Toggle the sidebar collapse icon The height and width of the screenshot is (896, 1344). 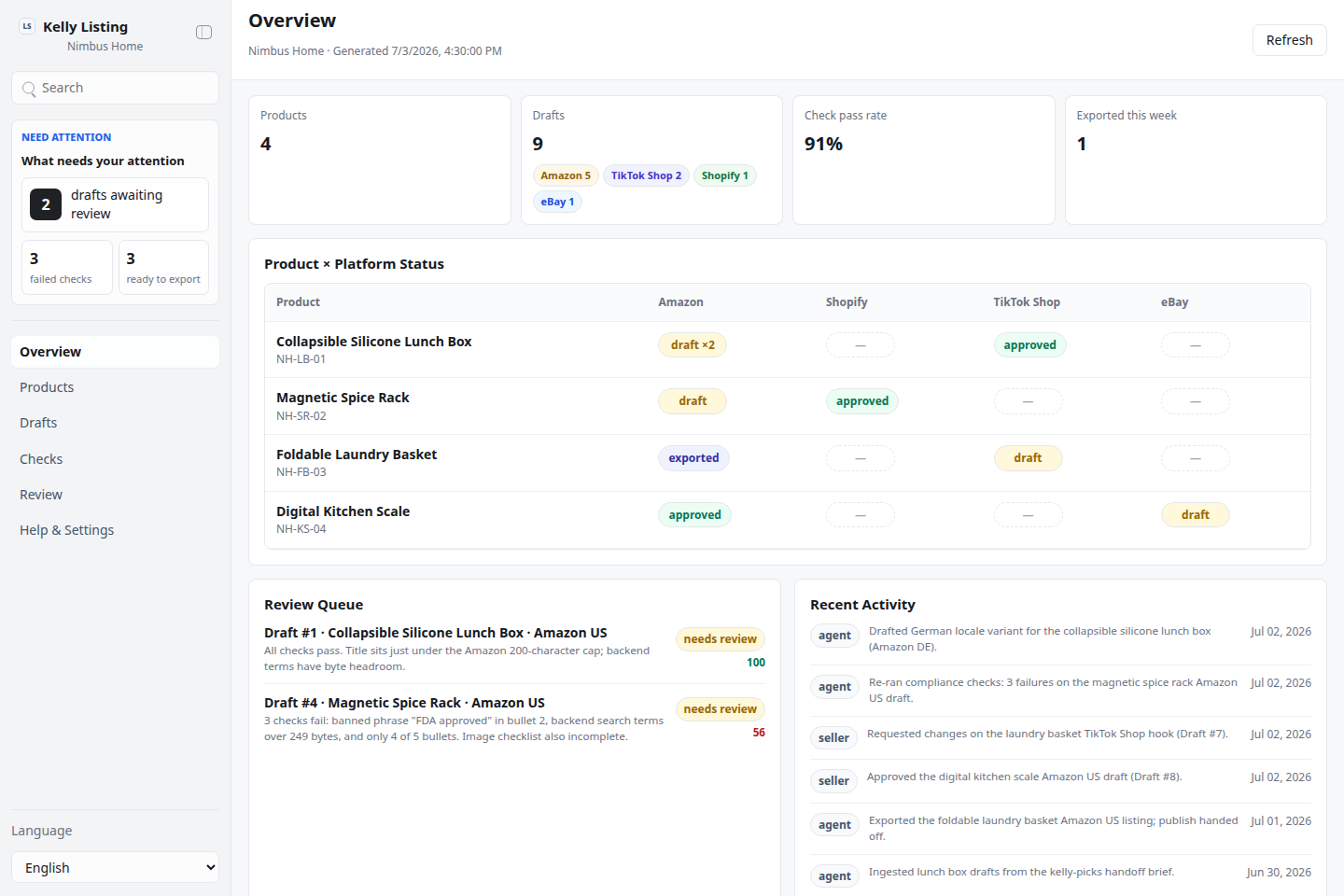(x=203, y=33)
